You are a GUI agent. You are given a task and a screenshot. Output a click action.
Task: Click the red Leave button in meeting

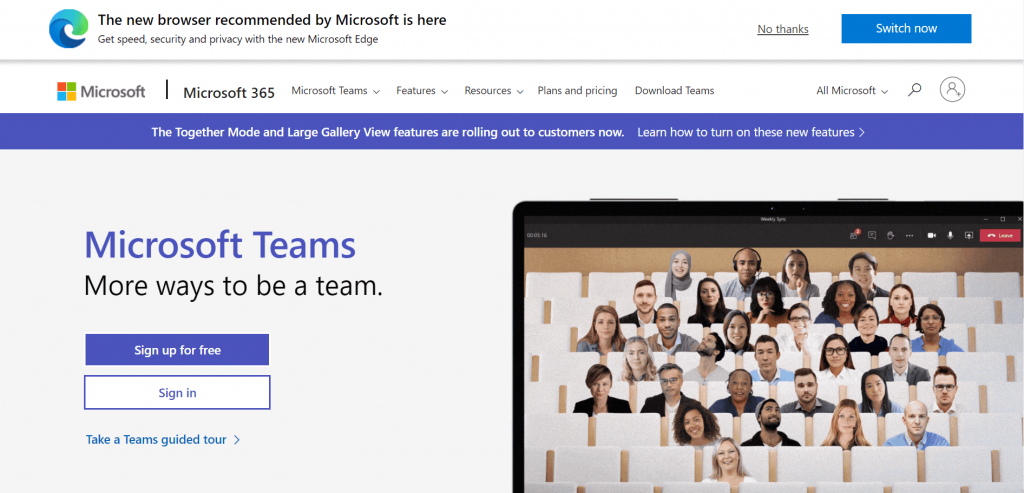click(999, 235)
